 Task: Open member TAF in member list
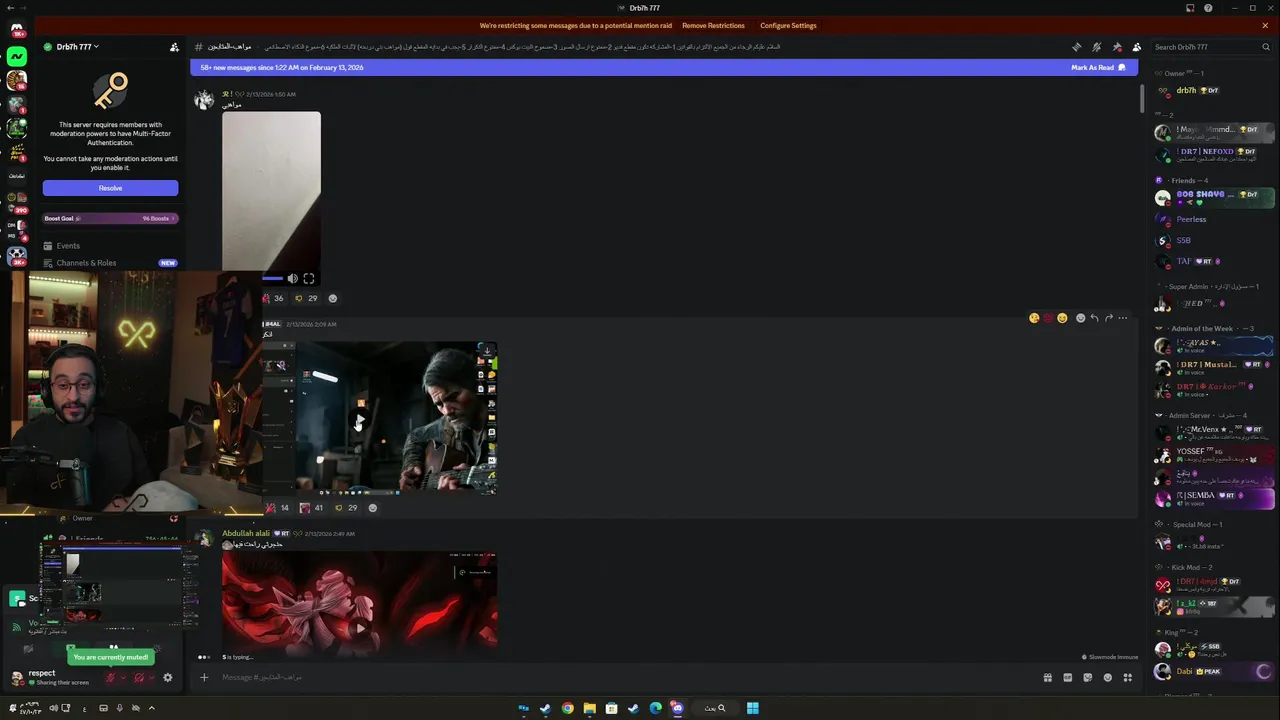pyautogui.click(x=1215, y=261)
